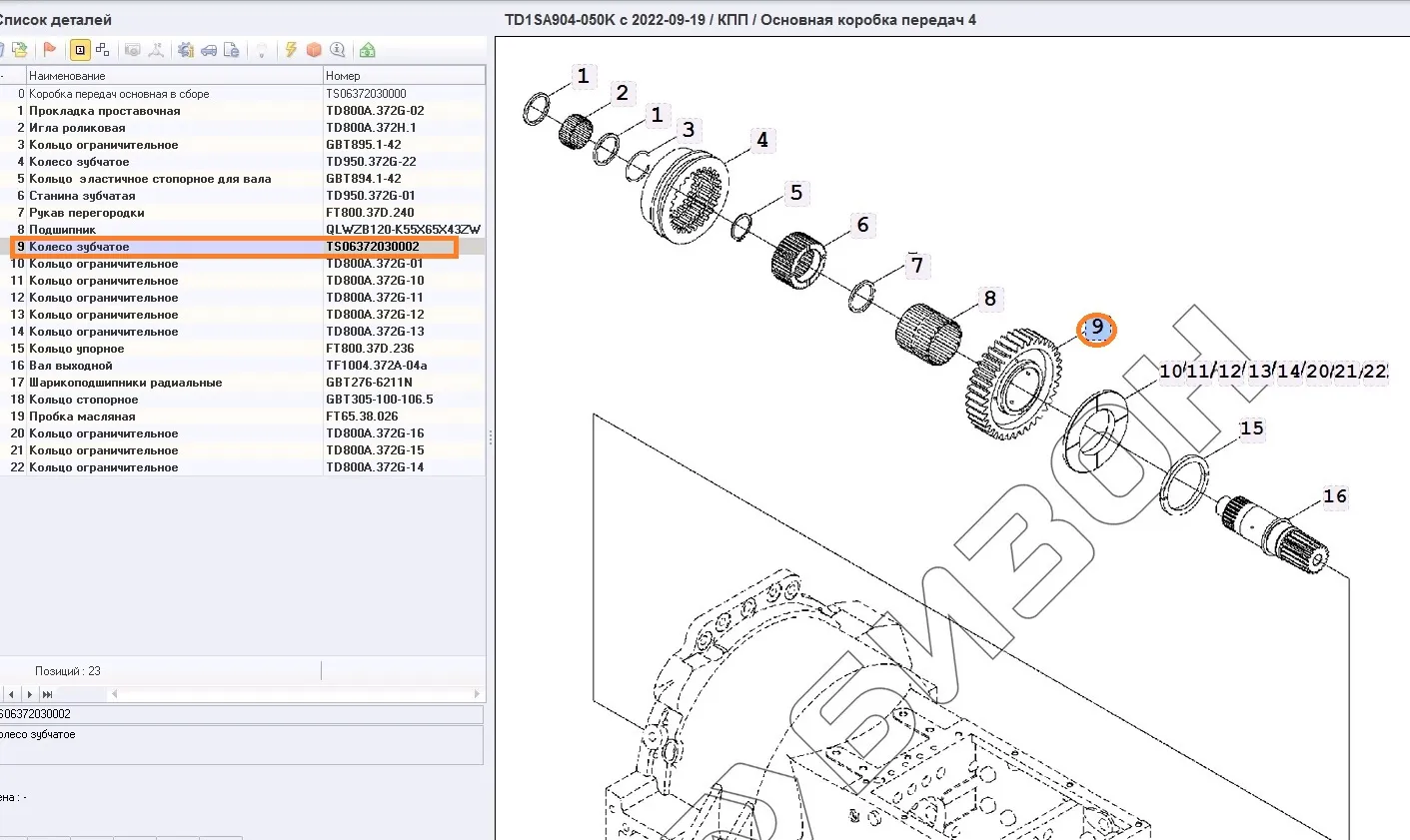
Task: Click the green money price icon
Action: tap(368, 50)
